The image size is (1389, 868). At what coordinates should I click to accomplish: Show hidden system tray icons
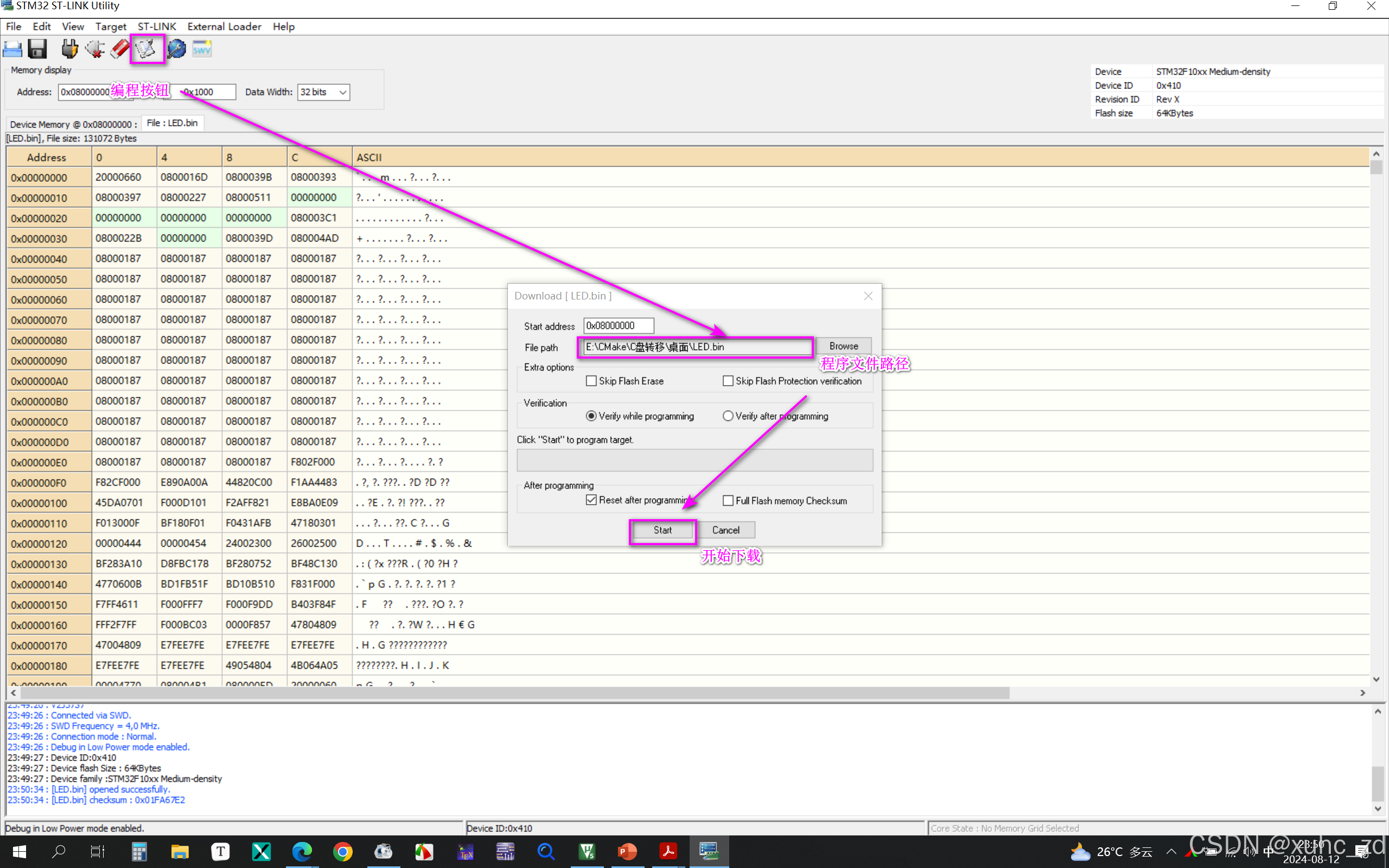coord(1171,852)
